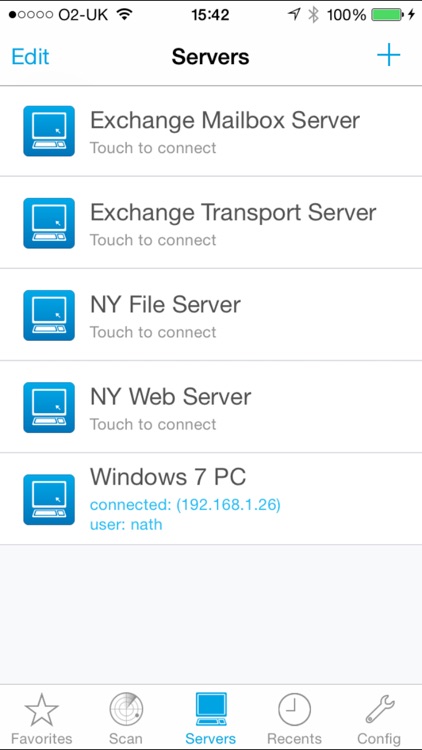This screenshot has width=422, height=750.
Task: Tap "Touch to connect" under NY File Server
Action: pyautogui.click(x=153, y=332)
